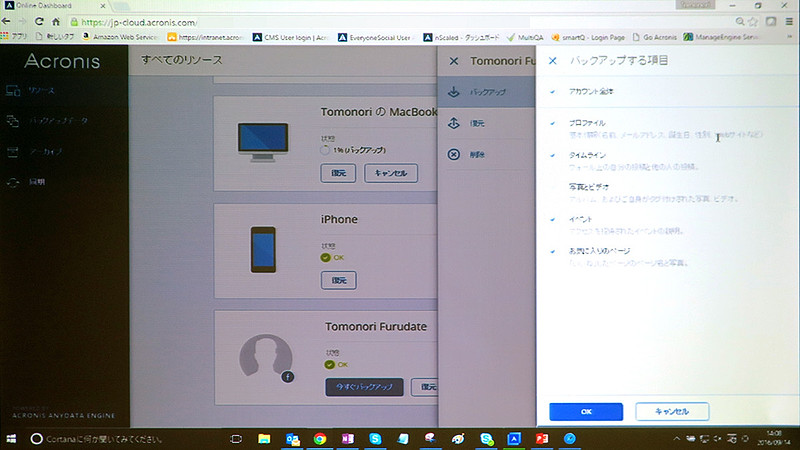Open File Explorer from the taskbar
This screenshot has height=450, width=800.
point(264,439)
